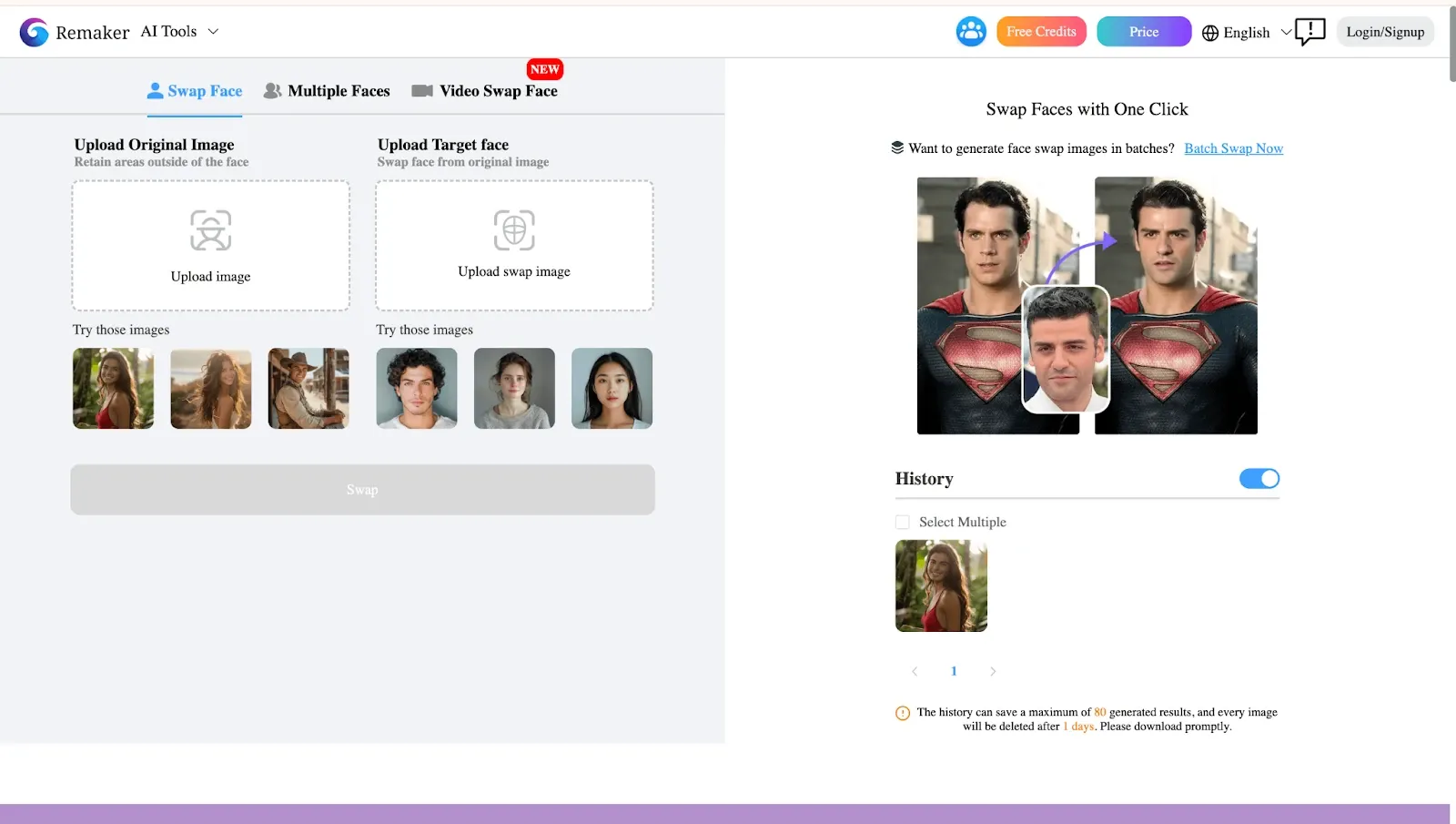Click the page vertical scrollbar
The image size is (1456, 824).
click(x=1452, y=46)
